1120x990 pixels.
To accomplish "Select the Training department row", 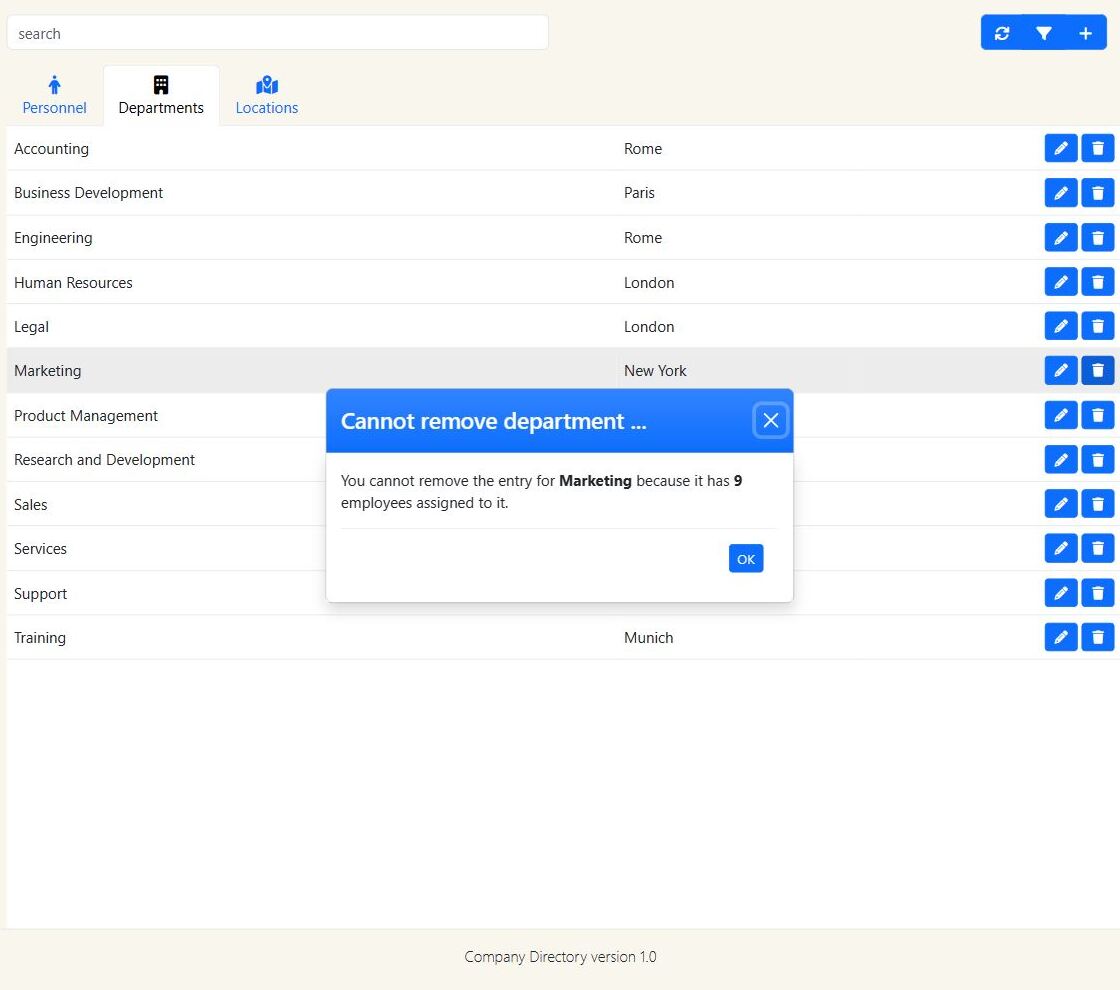I will point(300,638).
